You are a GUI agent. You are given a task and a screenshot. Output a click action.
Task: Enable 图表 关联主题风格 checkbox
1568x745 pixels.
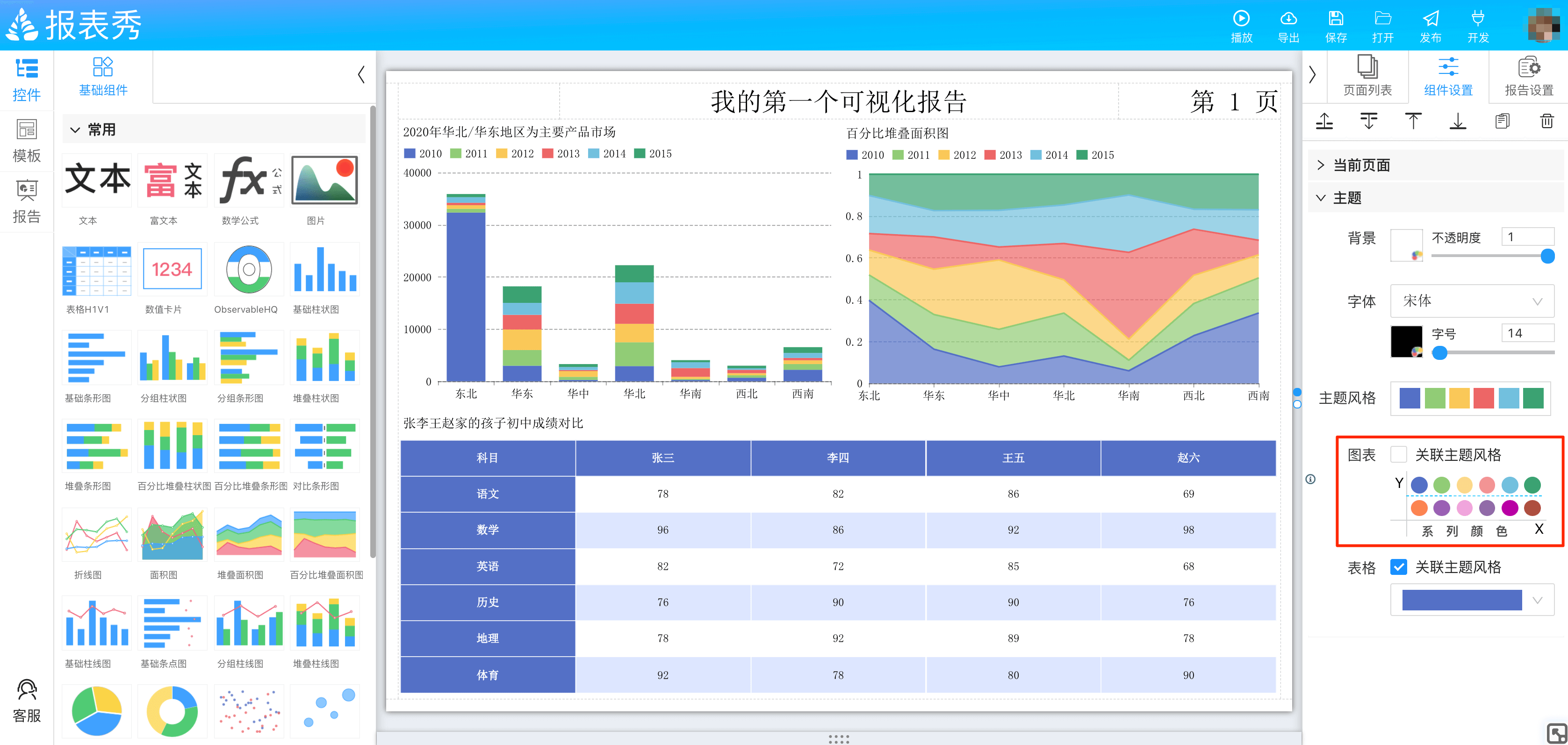point(1399,454)
